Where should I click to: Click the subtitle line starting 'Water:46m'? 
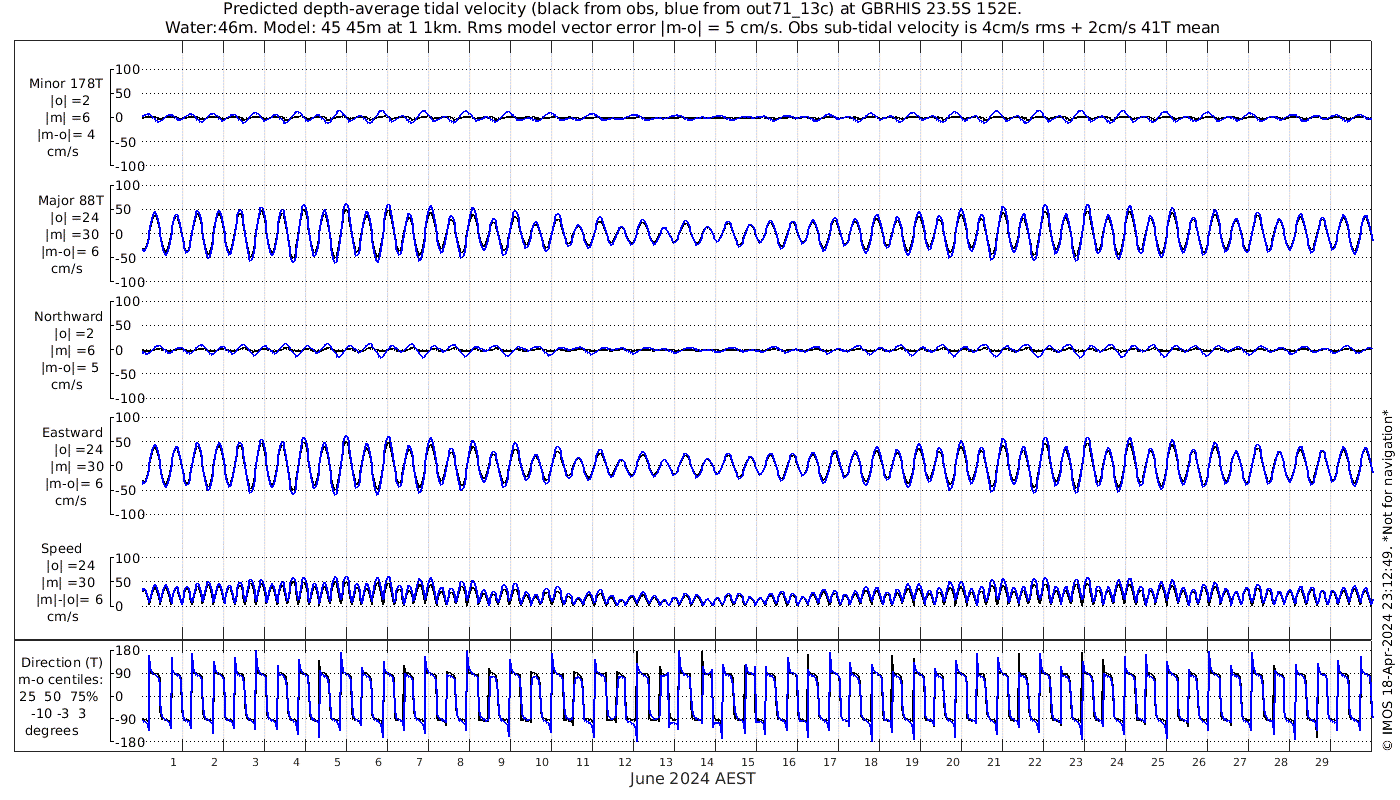tap(692, 27)
